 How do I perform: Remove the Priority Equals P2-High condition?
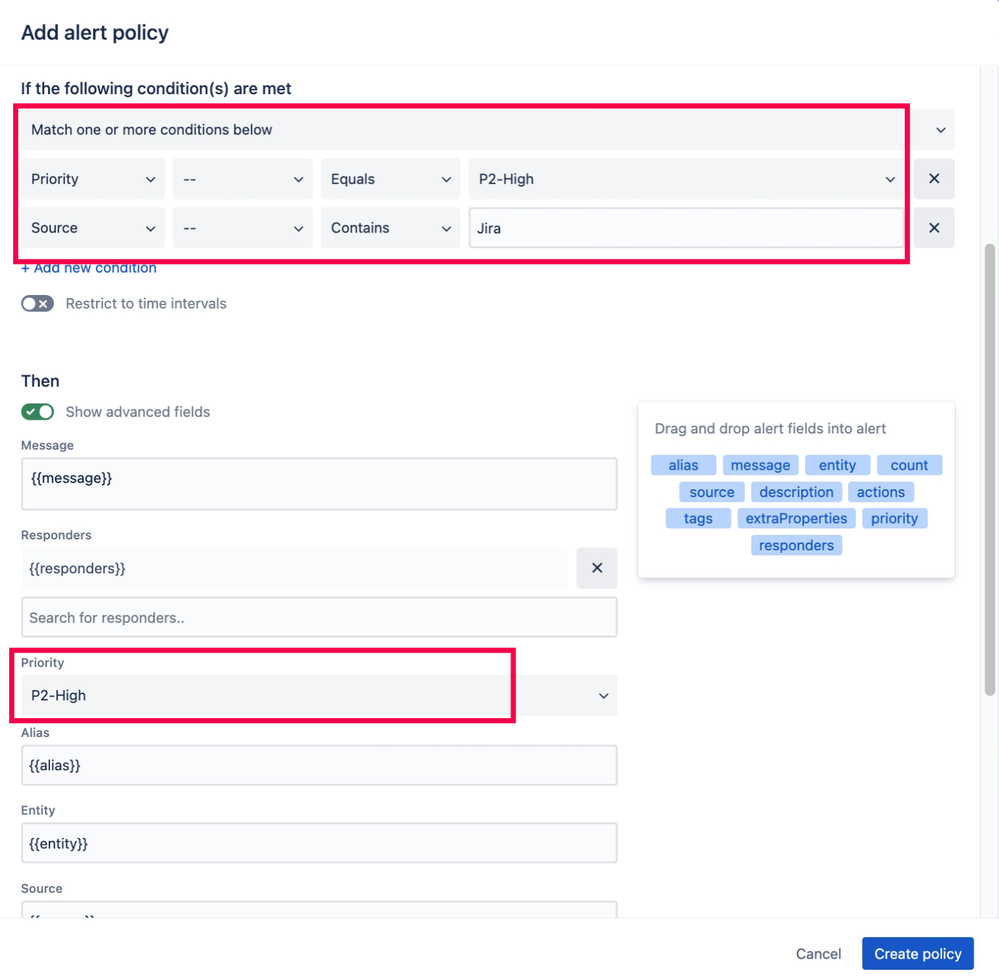(933, 178)
